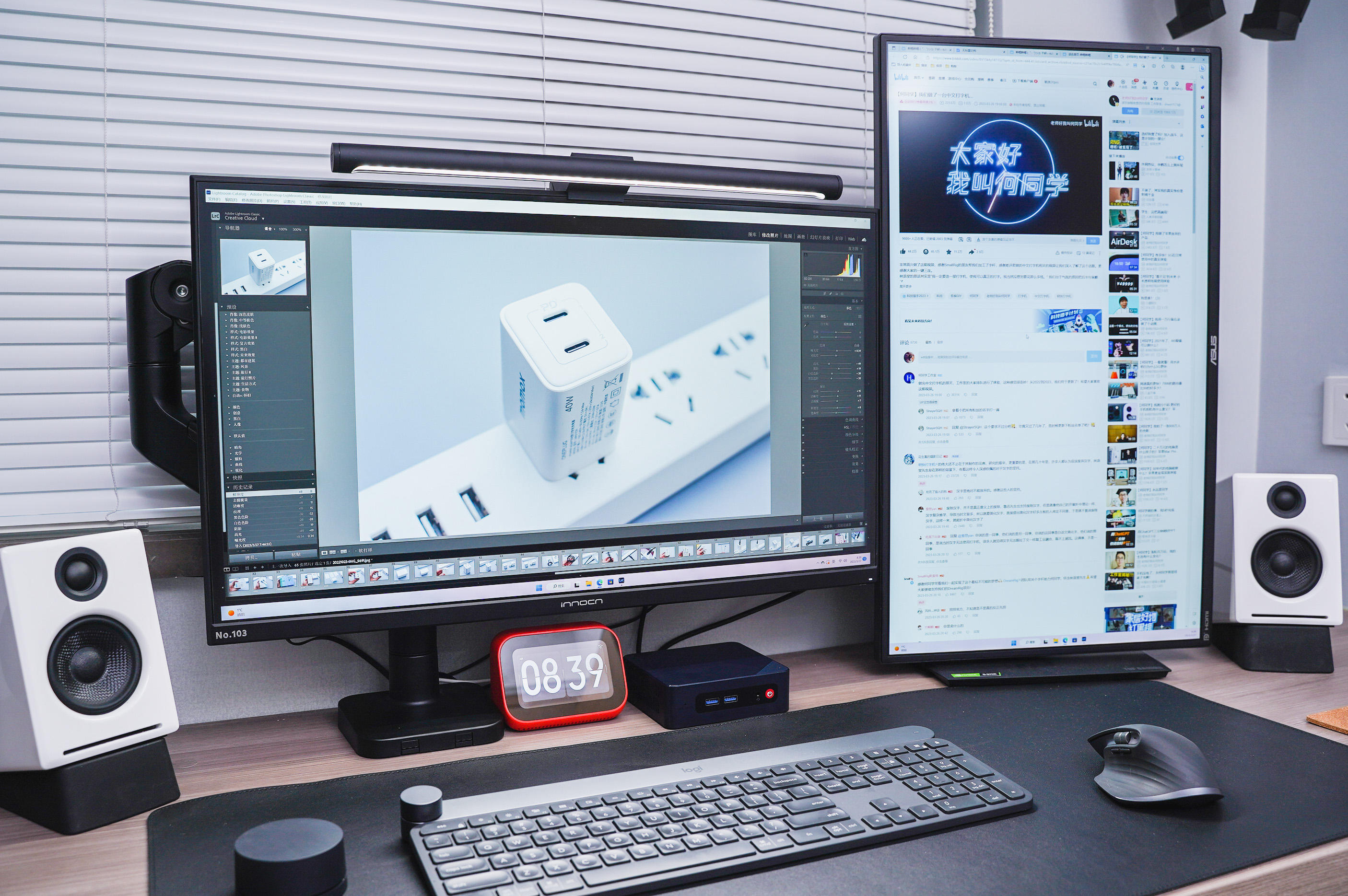The image size is (1348, 896).
Task: Expand the 快照 panel
Action: [229, 477]
